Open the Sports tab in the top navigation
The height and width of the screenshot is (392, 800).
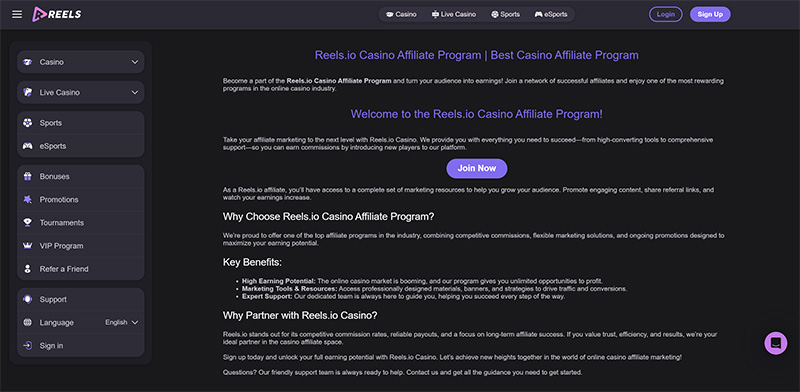505,14
